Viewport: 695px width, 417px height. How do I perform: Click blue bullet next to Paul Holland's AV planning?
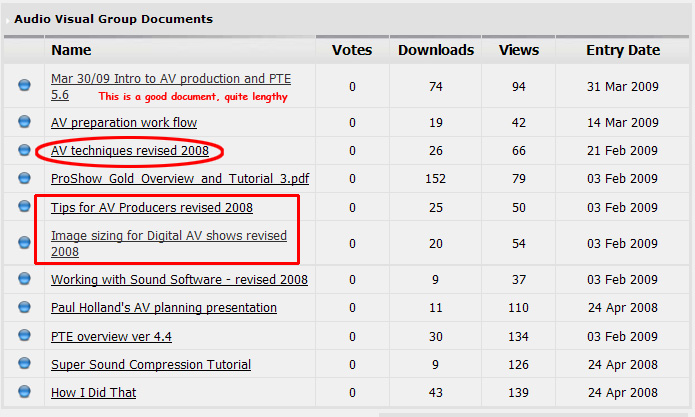(24, 309)
